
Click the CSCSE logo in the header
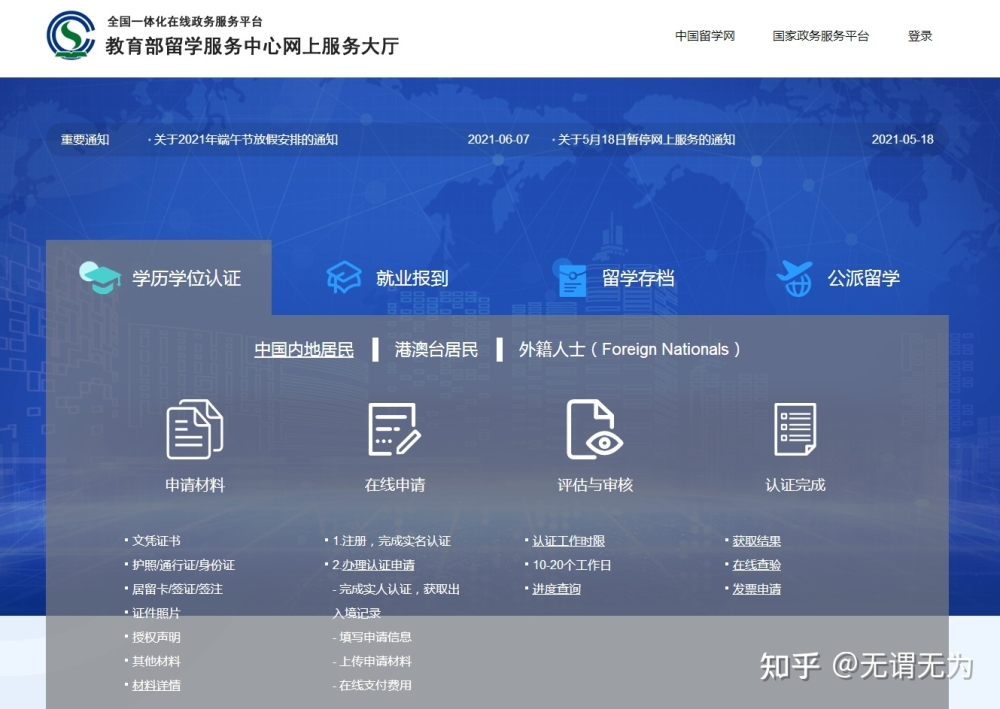point(71,35)
